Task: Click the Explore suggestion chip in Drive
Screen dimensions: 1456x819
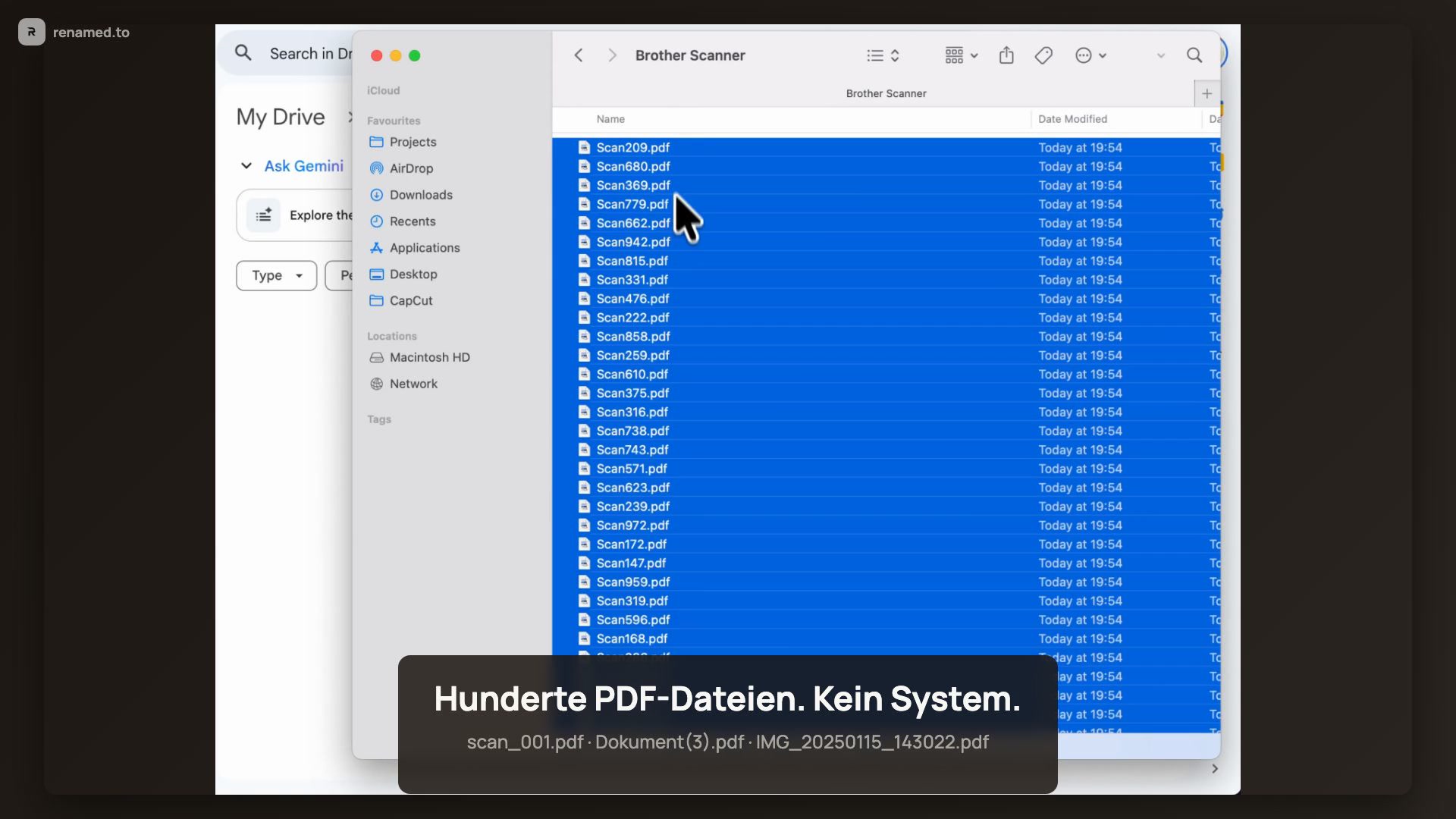Action: pyautogui.click(x=296, y=215)
